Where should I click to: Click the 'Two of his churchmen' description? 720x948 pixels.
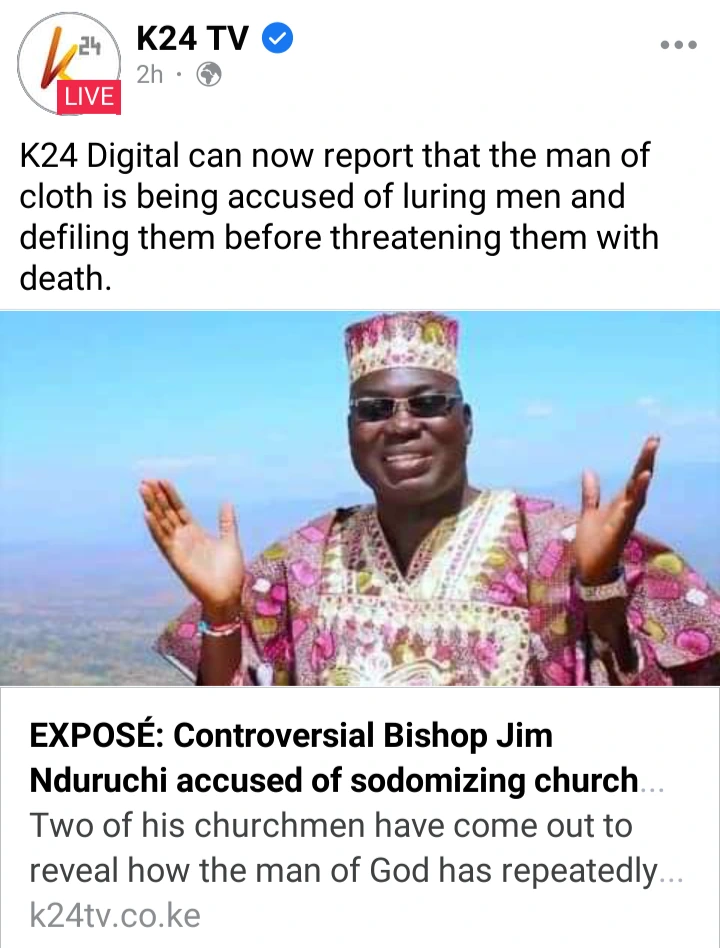(x=356, y=848)
